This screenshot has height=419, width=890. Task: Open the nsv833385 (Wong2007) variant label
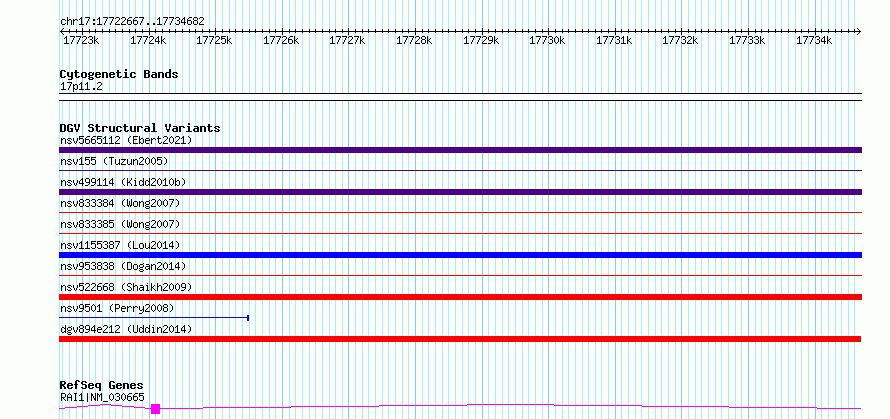[120, 224]
